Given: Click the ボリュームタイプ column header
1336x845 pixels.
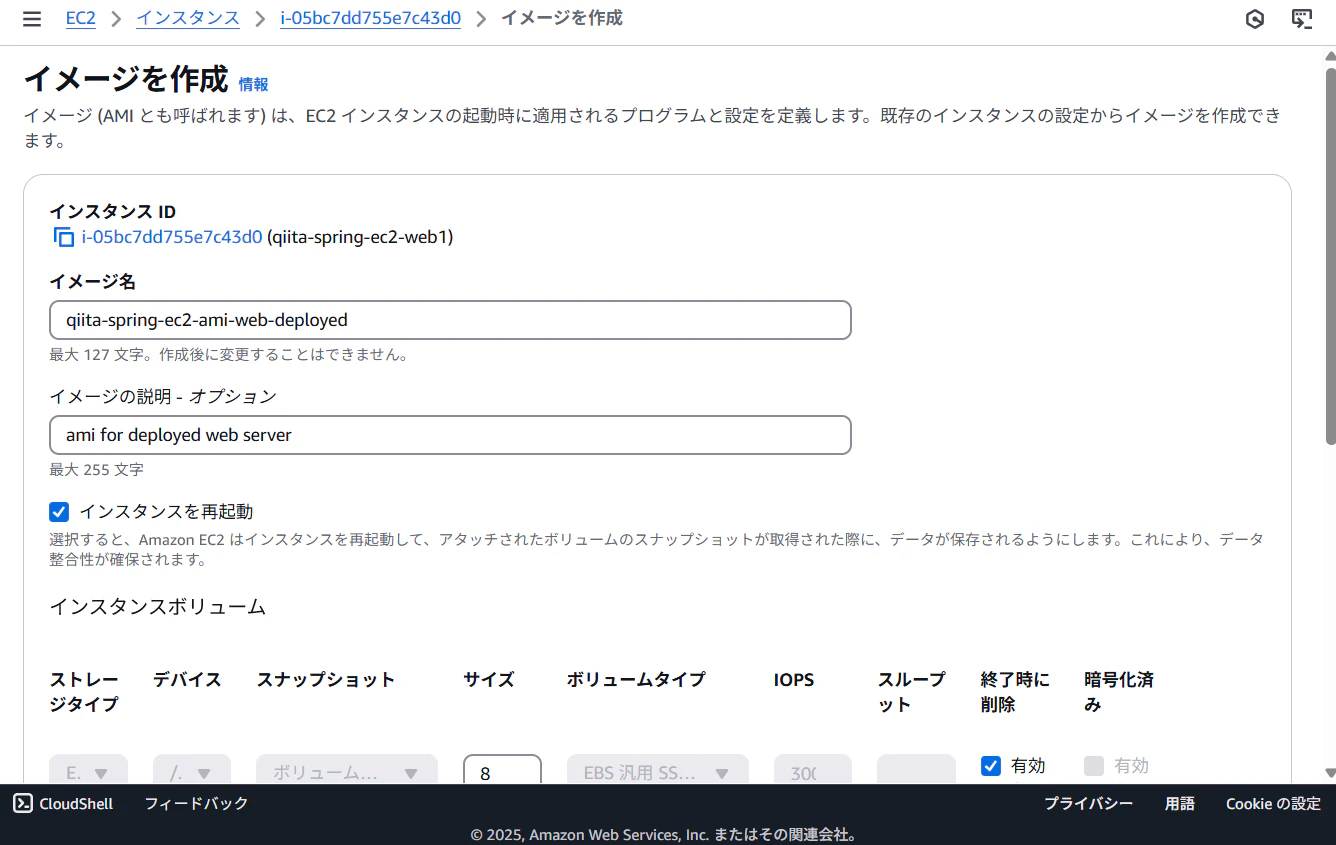Looking at the screenshot, I should (636, 680).
